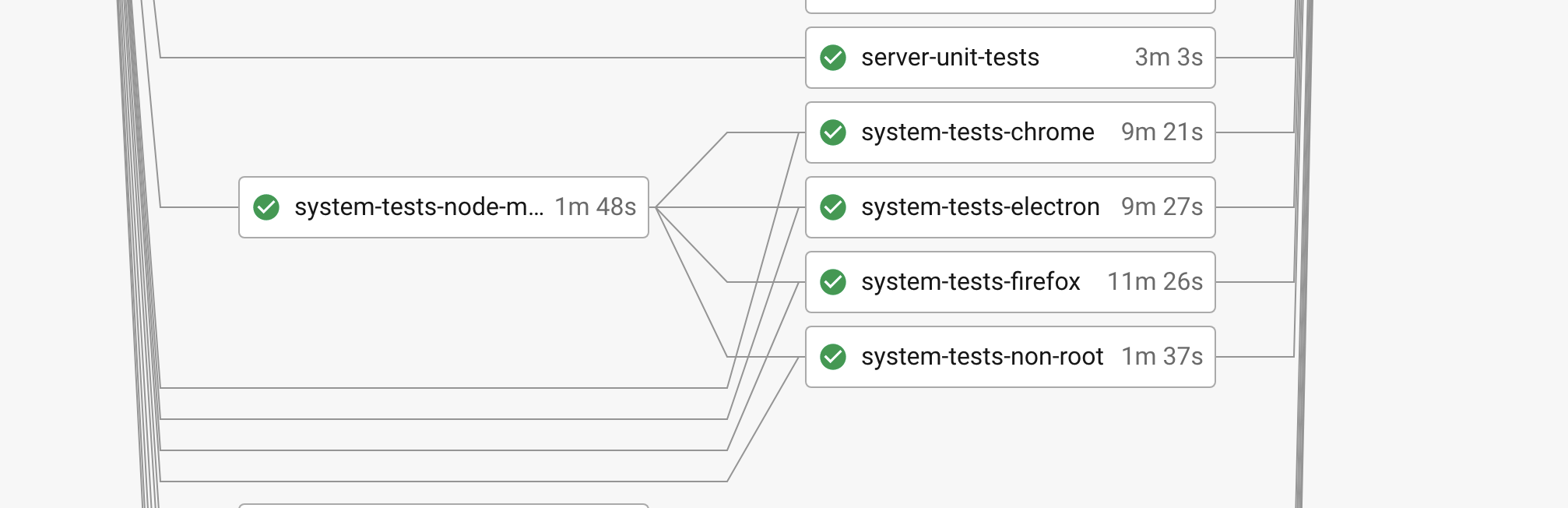
Task: Click the partially visible job card above server-unit-tests
Action: tap(1010, 6)
